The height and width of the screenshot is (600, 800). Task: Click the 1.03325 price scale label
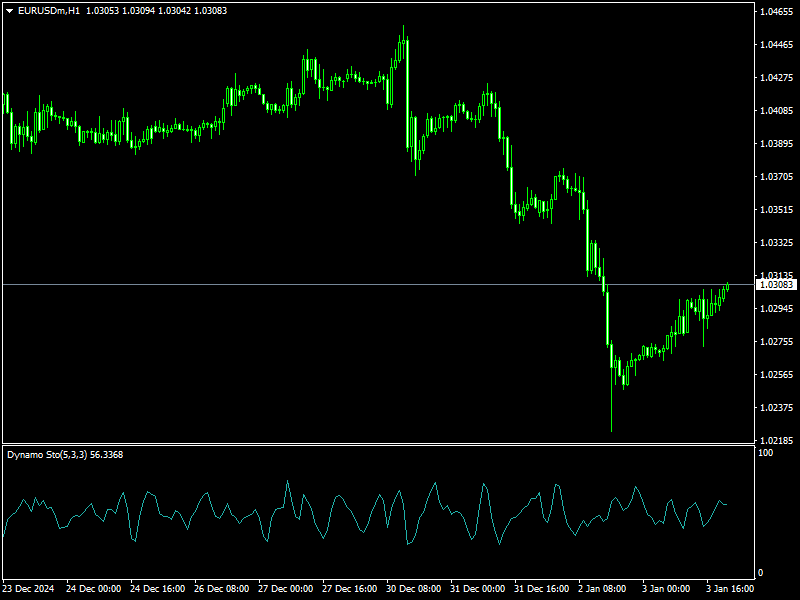click(x=777, y=243)
